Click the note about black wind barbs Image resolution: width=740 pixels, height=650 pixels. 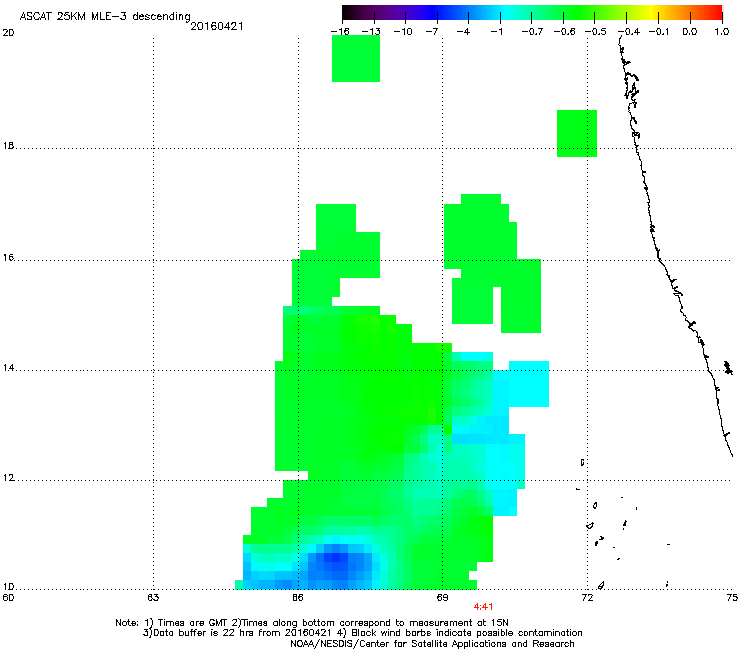pos(460,633)
